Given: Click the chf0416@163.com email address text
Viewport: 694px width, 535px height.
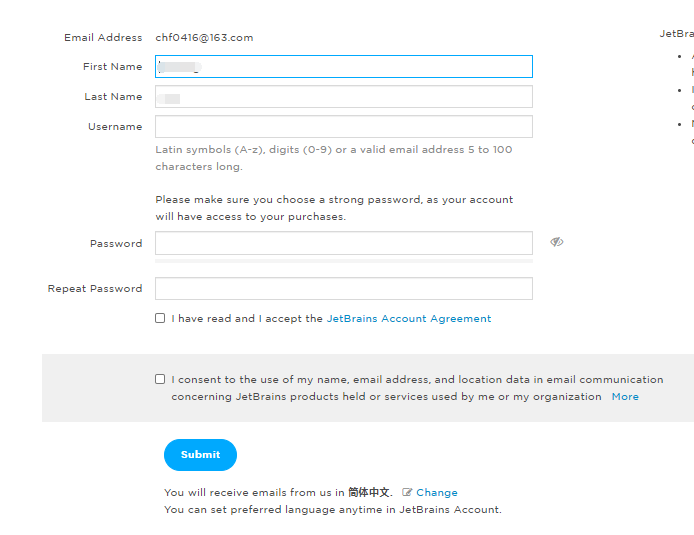Looking at the screenshot, I should 204,38.
